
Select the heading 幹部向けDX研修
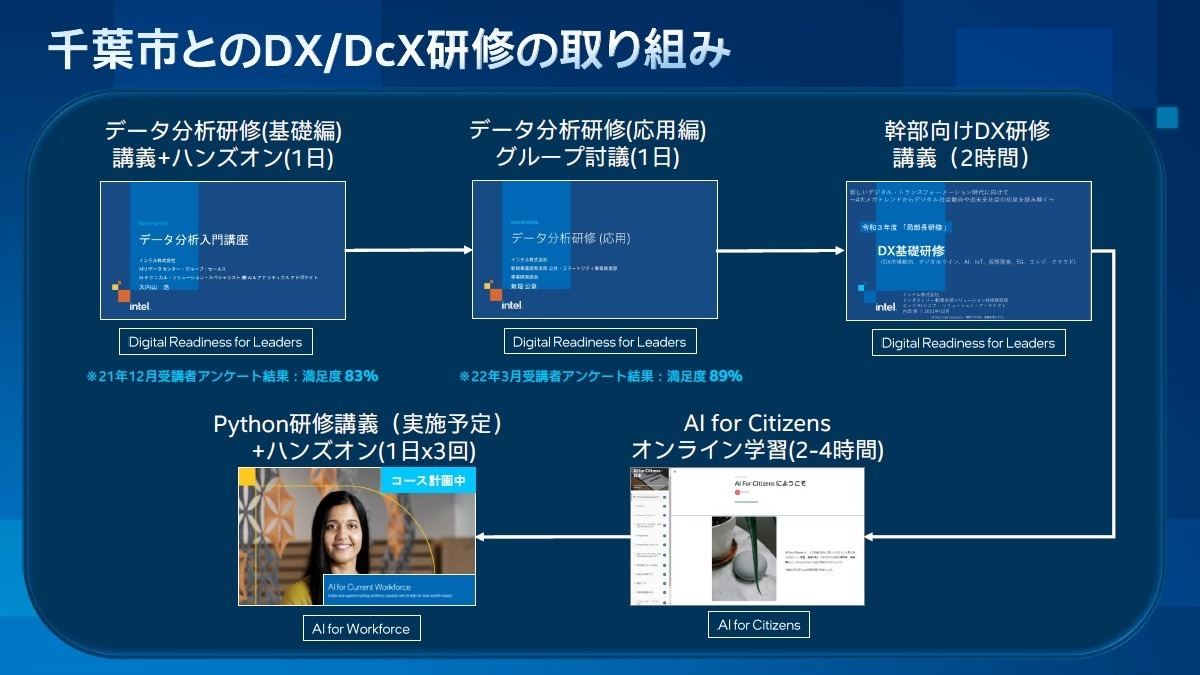click(967, 131)
